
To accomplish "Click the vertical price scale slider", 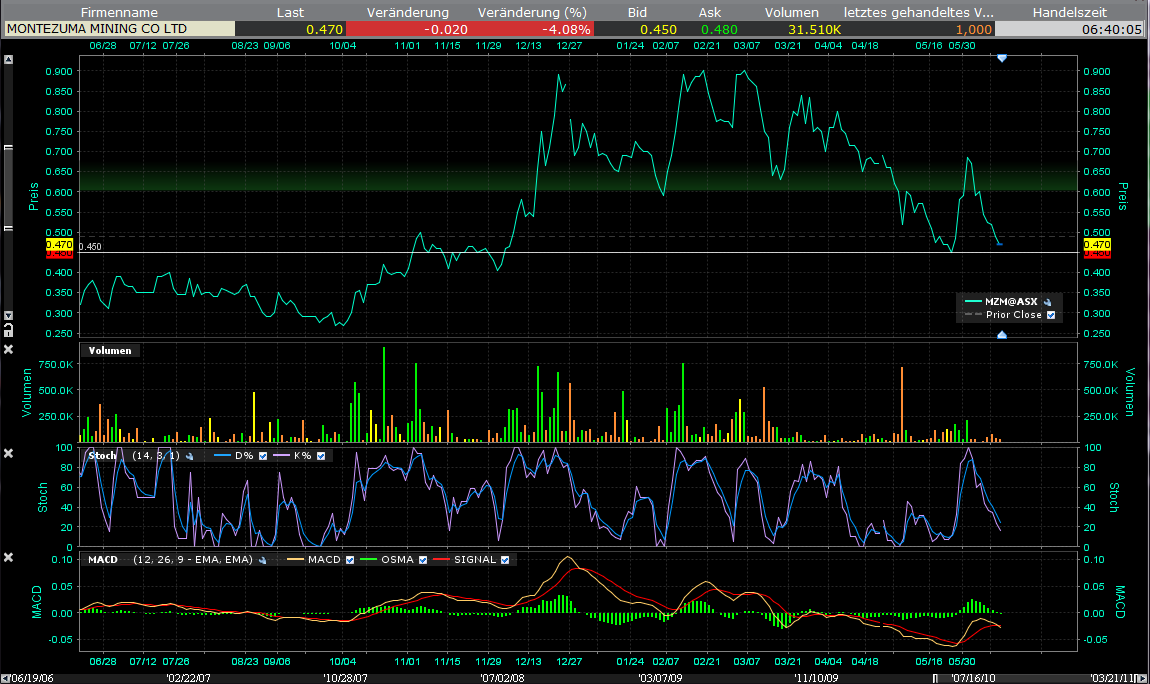I will pyautogui.click(x=9, y=188).
